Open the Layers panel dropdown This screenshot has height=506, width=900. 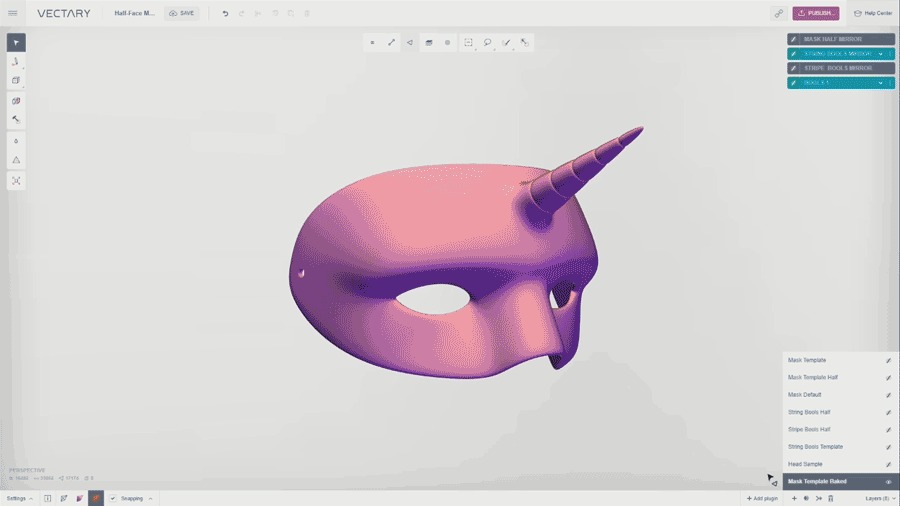(879, 498)
